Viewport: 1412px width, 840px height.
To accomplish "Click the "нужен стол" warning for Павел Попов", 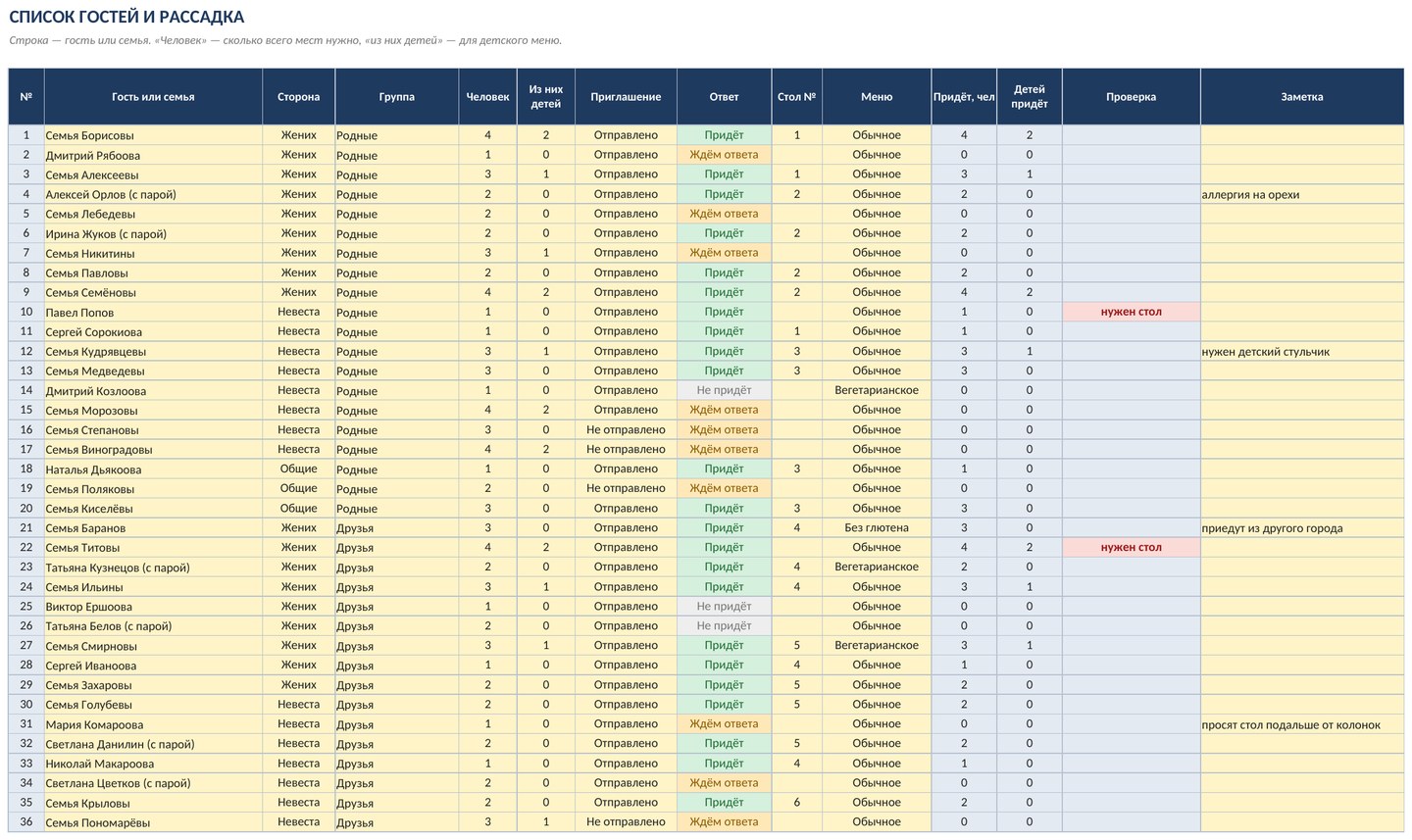I will [x=1131, y=312].
